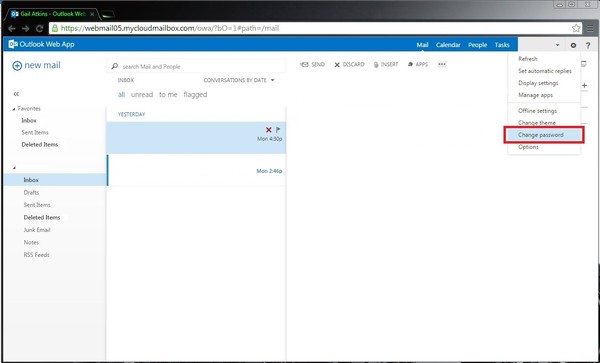Viewport: 600px width, 363px height.
Task: Close the Gail Atkins Outlook tab
Action: (92, 14)
